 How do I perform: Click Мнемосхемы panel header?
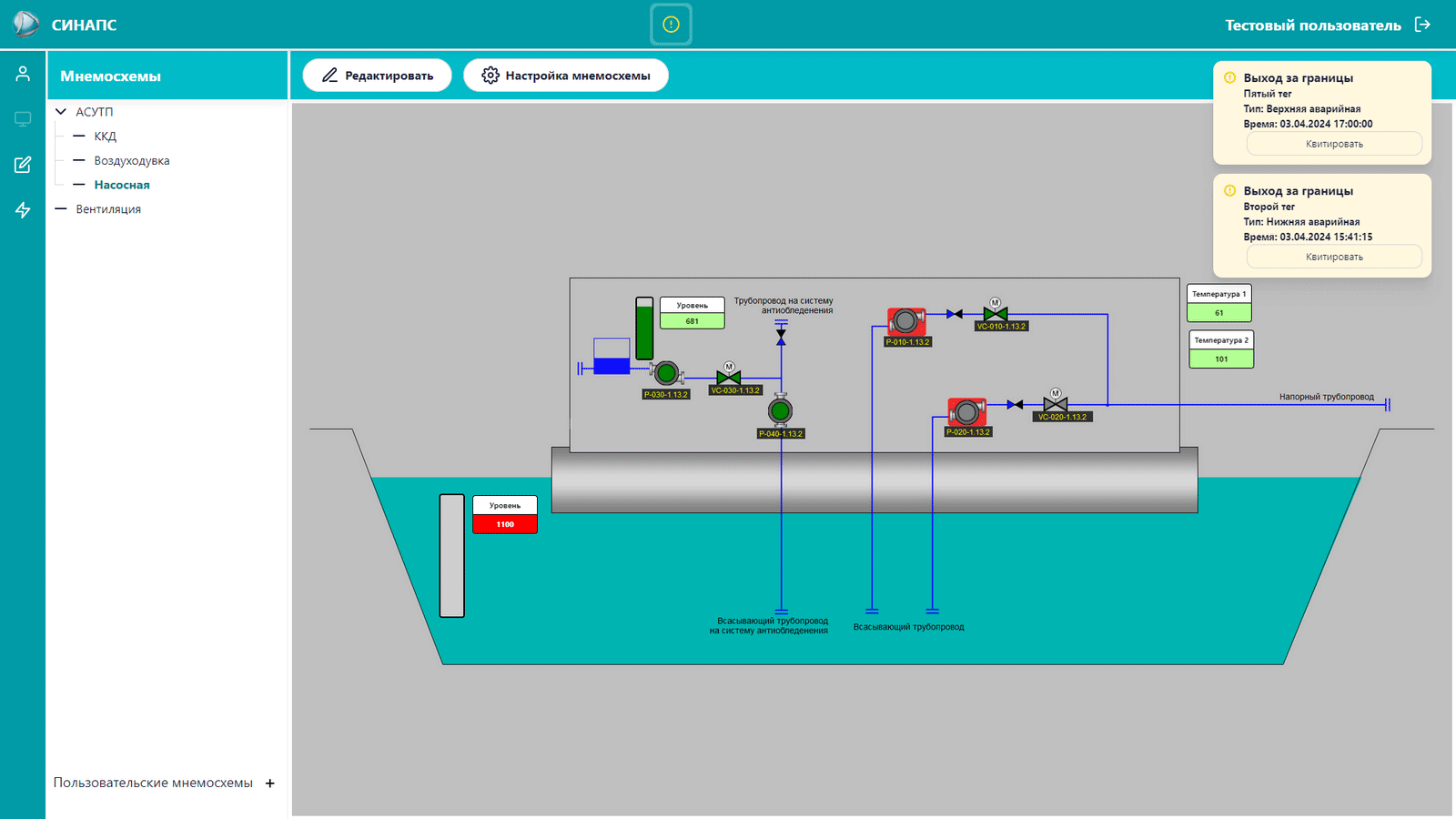coord(167,76)
